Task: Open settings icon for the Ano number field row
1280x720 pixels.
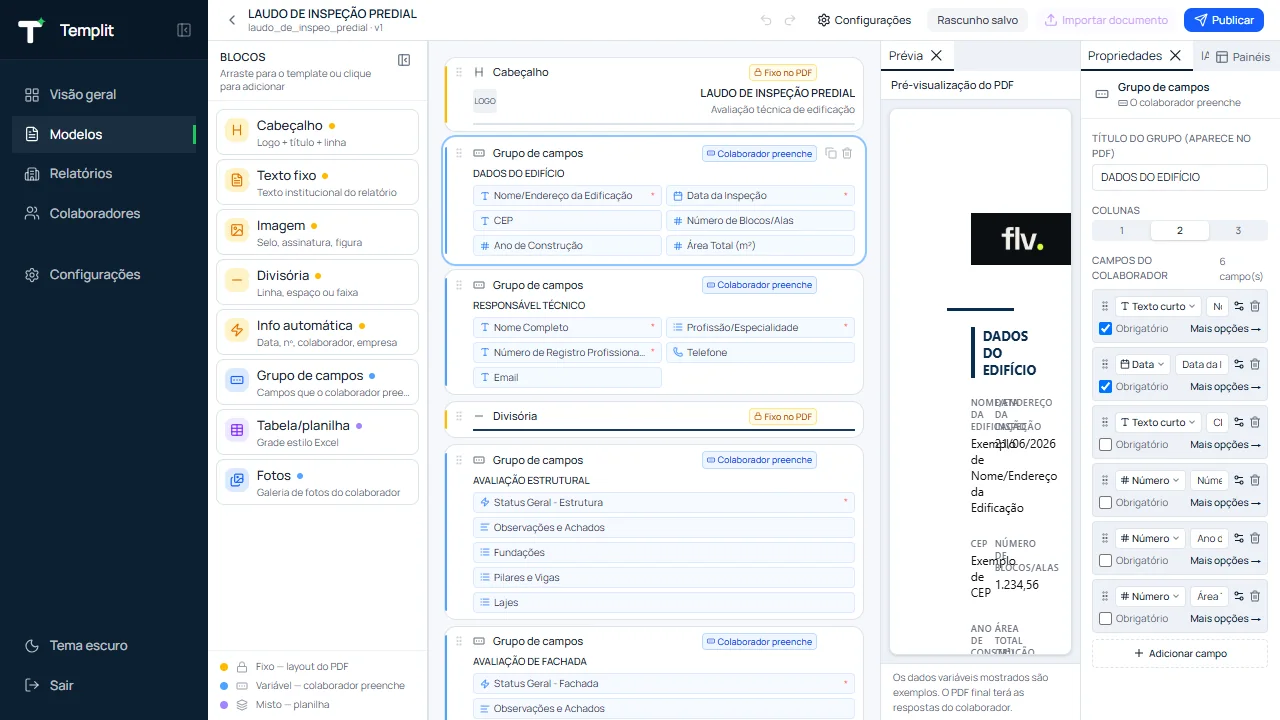Action: click(1239, 539)
